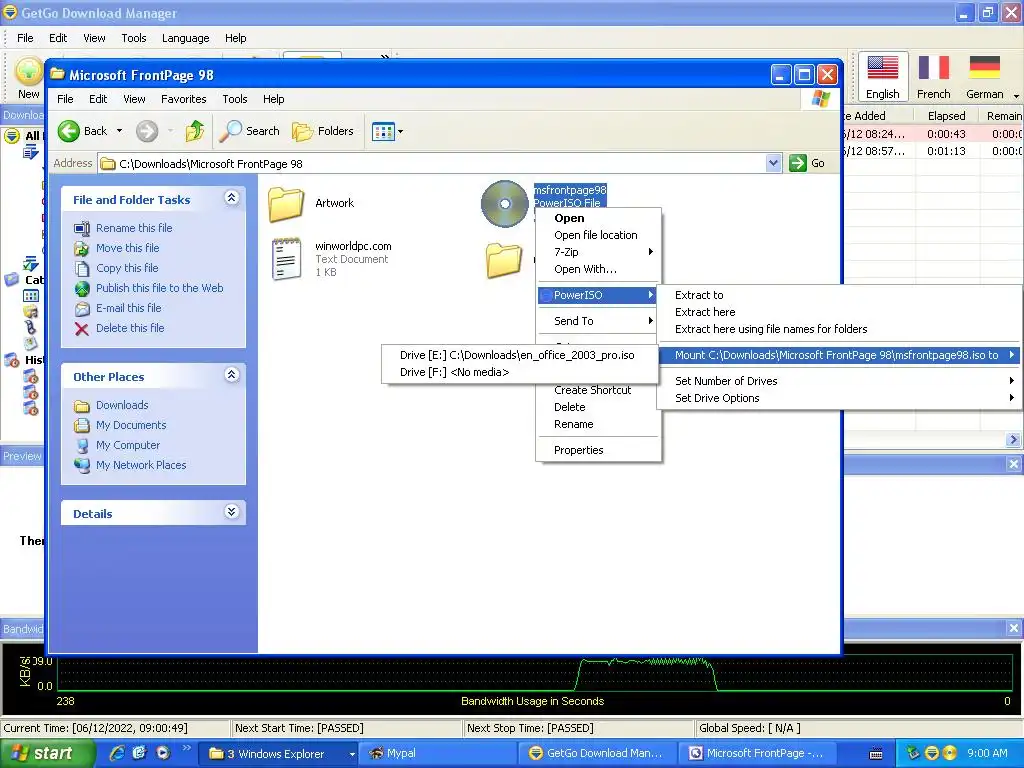1024x768 pixels.
Task: Close the GetGo Preview panel
Action: pyautogui.click(x=1013, y=464)
